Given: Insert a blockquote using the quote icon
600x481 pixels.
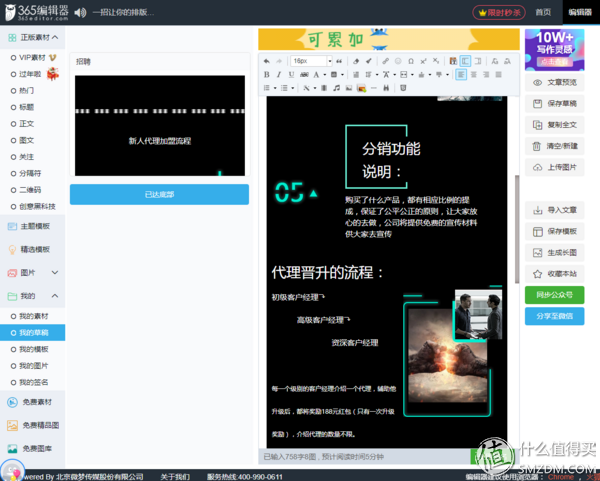Looking at the screenshot, I should coord(339,61).
